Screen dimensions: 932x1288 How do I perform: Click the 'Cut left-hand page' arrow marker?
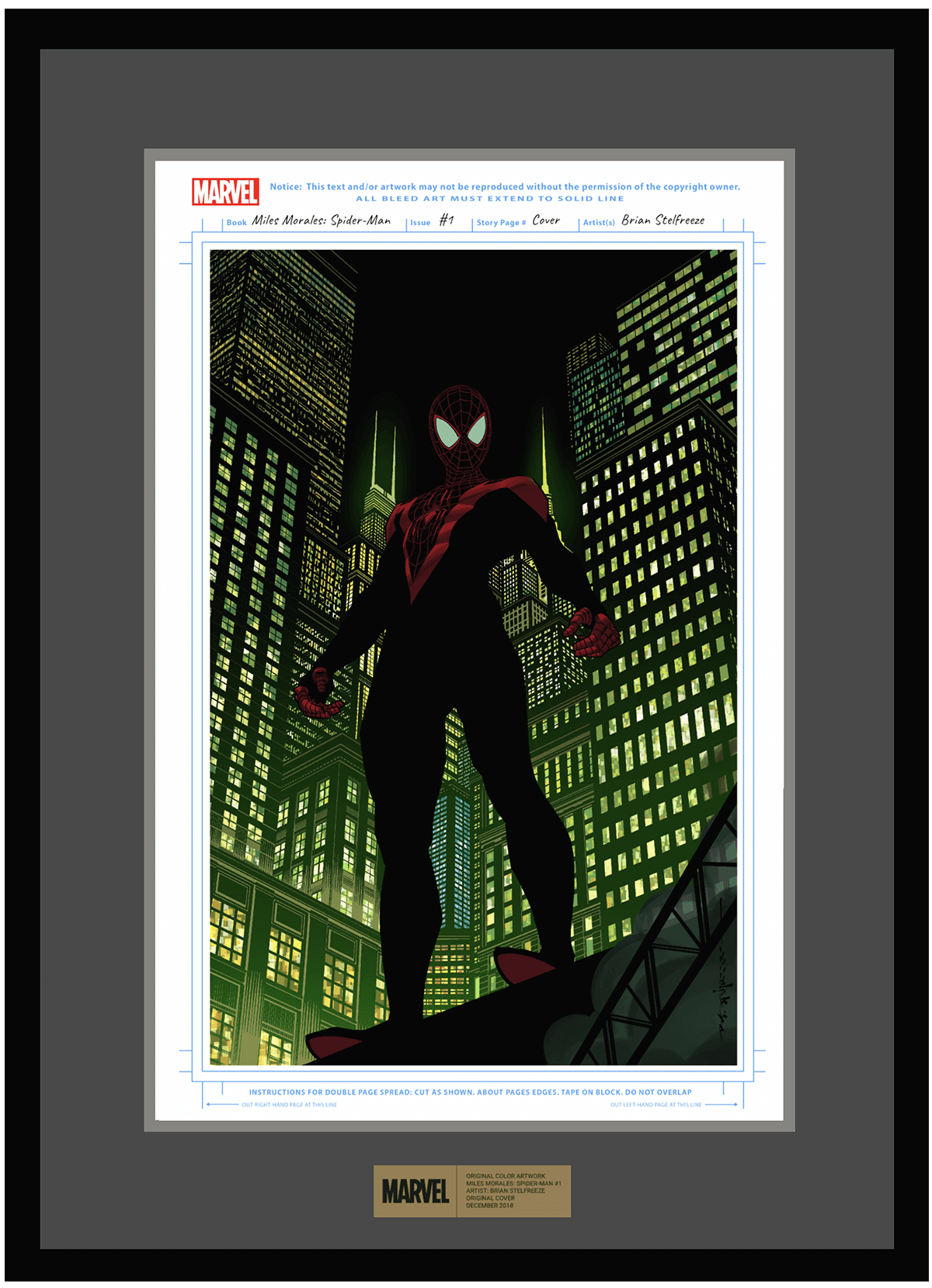[x=721, y=1104]
